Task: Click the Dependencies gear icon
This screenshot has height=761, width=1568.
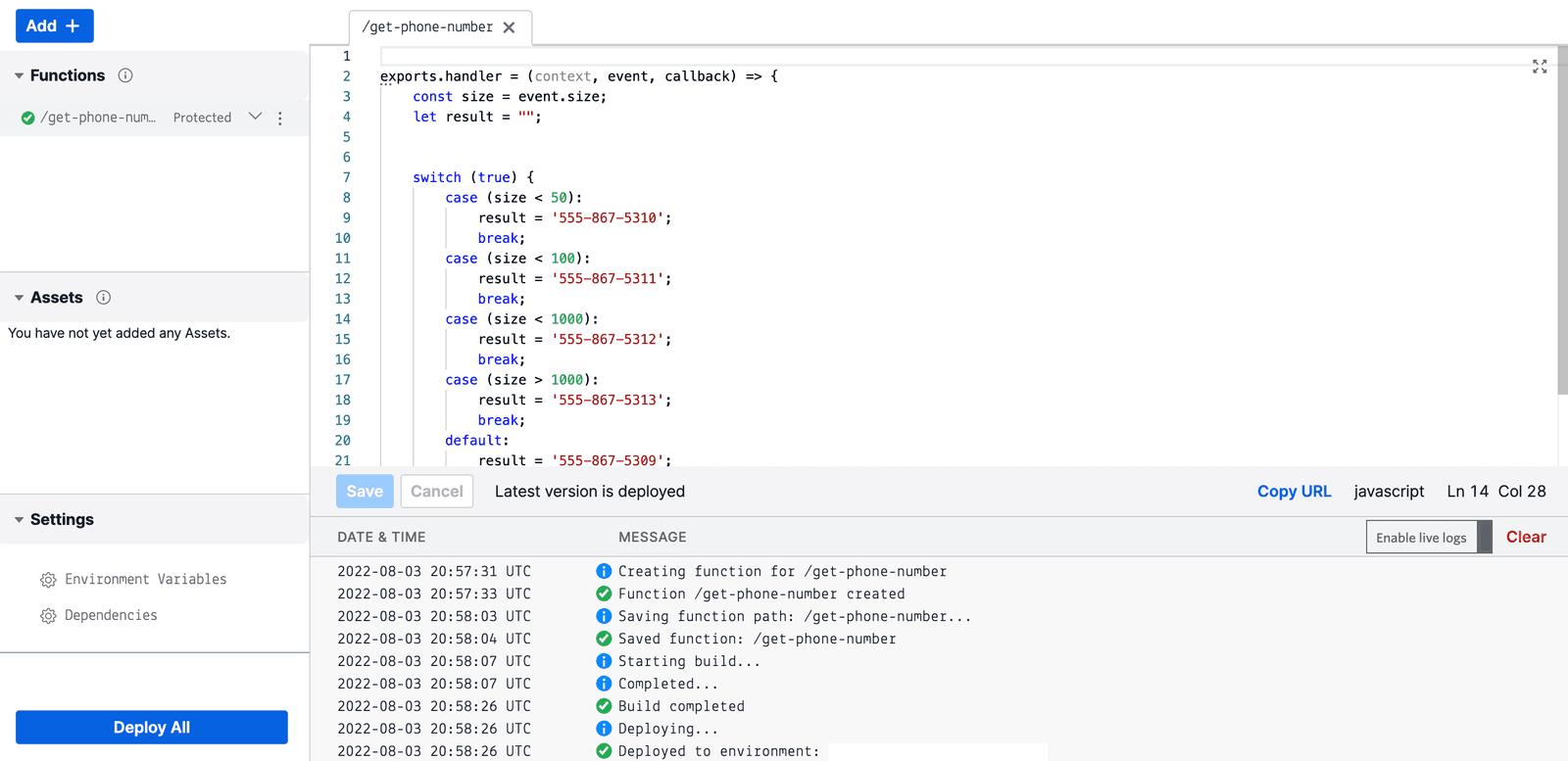Action: (x=48, y=616)
